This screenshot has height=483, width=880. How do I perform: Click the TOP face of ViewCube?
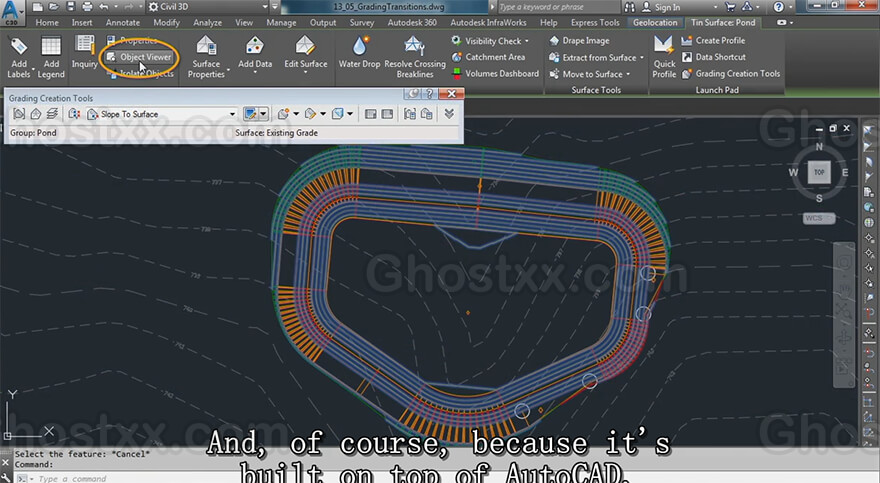(819, 172)
